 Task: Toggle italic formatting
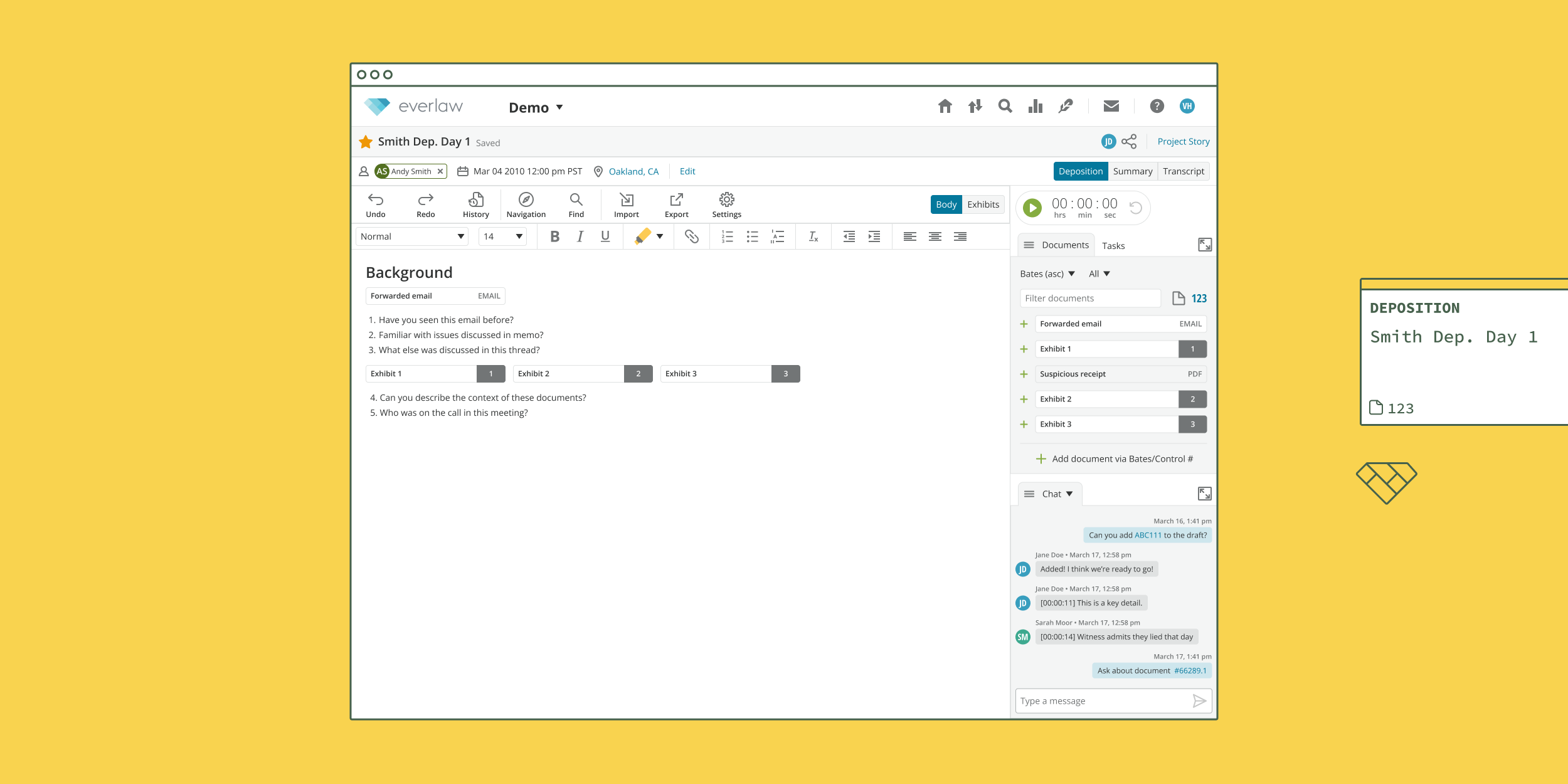point(580,236)
